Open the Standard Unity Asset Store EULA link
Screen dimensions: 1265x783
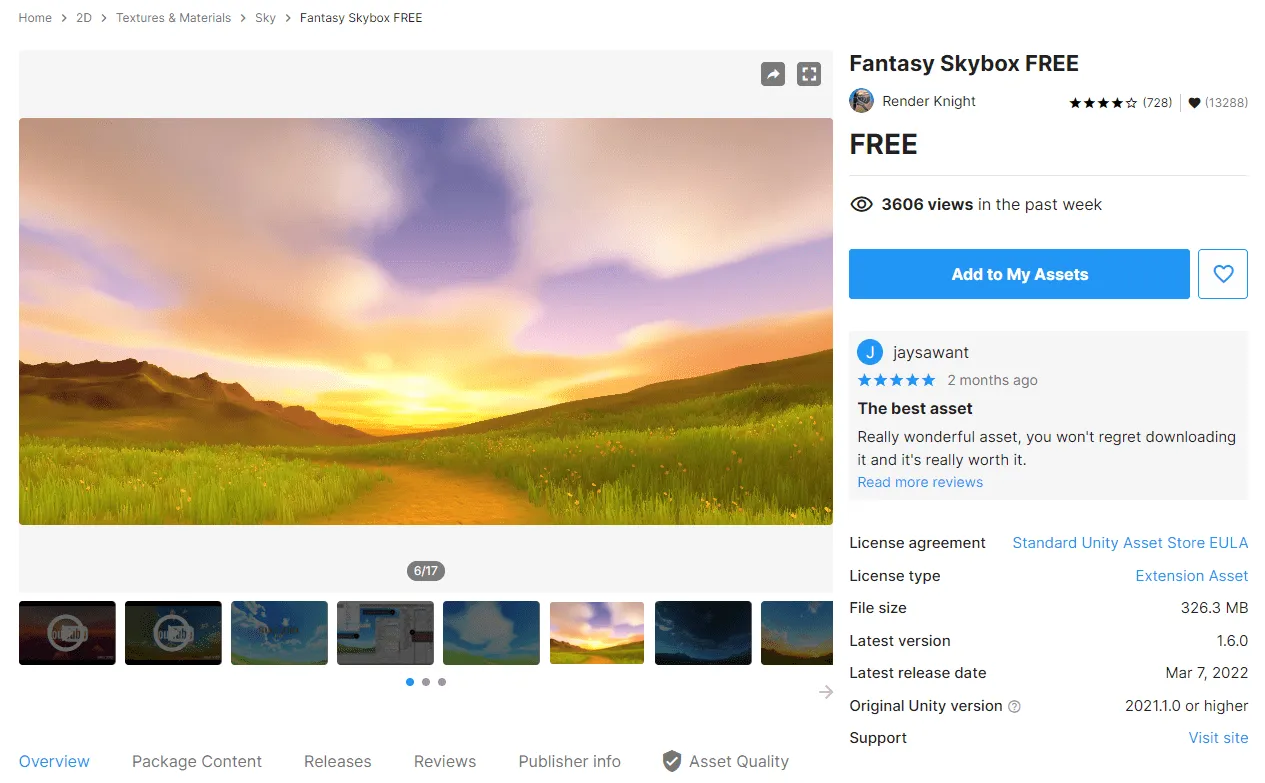[x=1130, y=543]
